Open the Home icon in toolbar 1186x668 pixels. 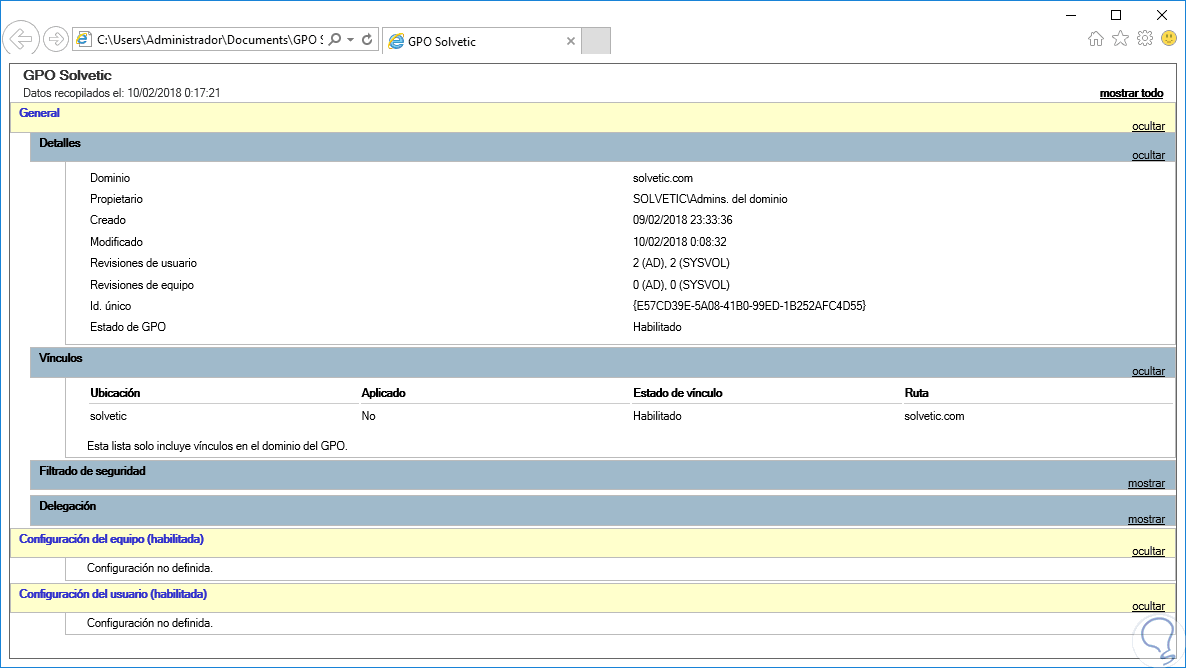pos(1095,39)
